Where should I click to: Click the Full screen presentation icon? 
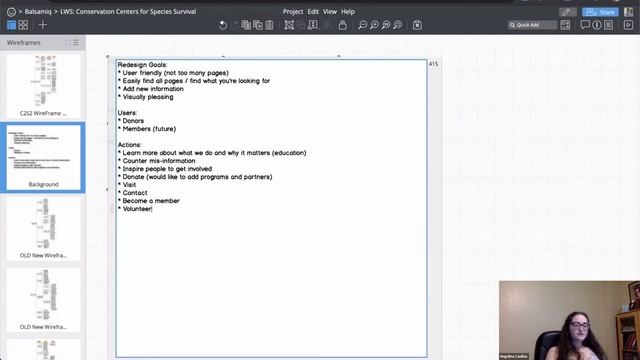click(628, 25)
